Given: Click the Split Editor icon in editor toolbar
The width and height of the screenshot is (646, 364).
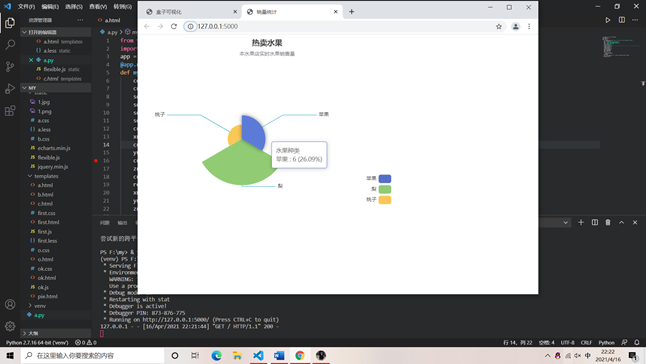Looking at the screenshot, I should coord(622,20).
